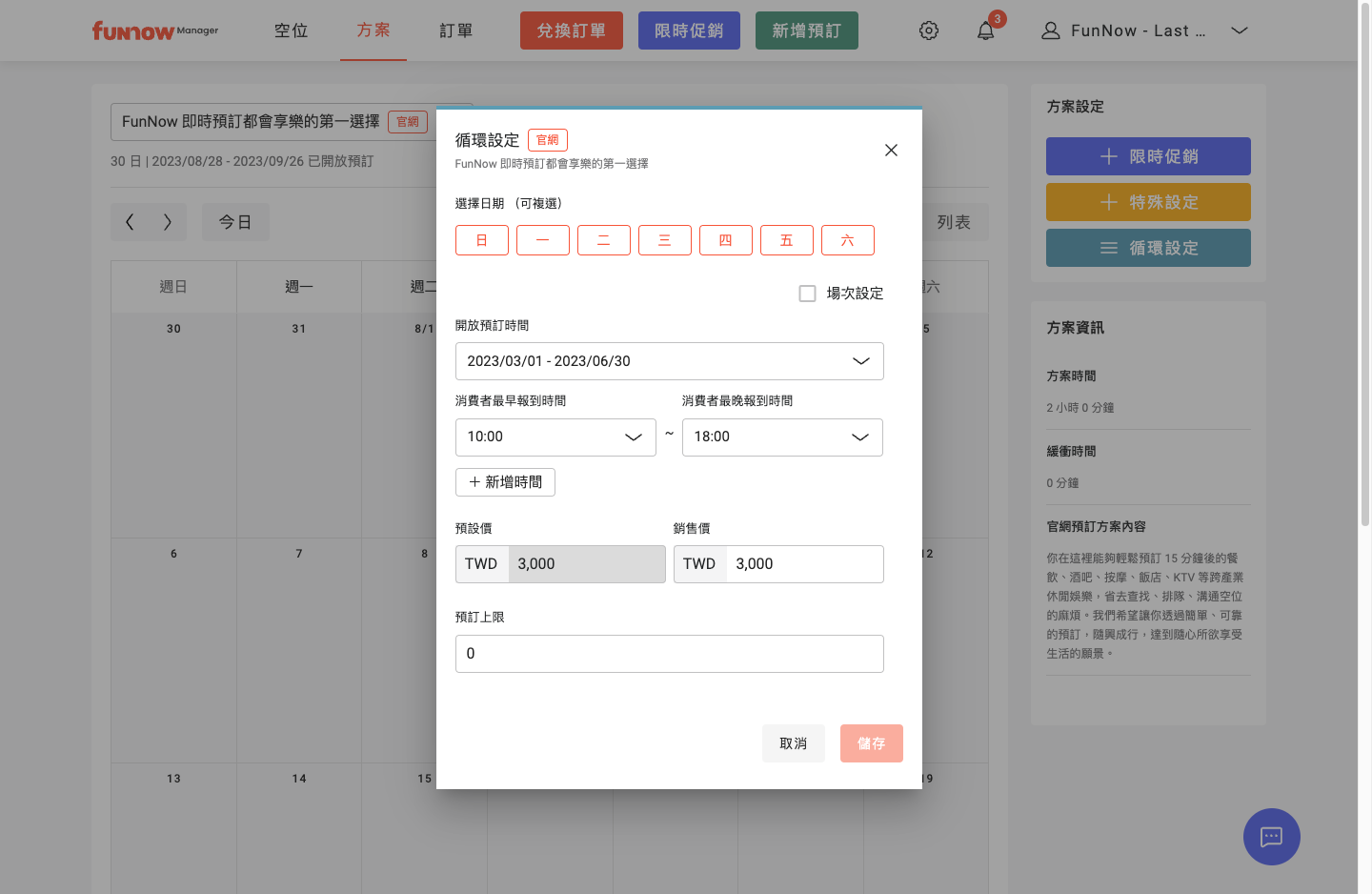Open notifications bell with 3 badge
Image resolution: width=1372 pixels, height=894 pixels.
(986, 30)
